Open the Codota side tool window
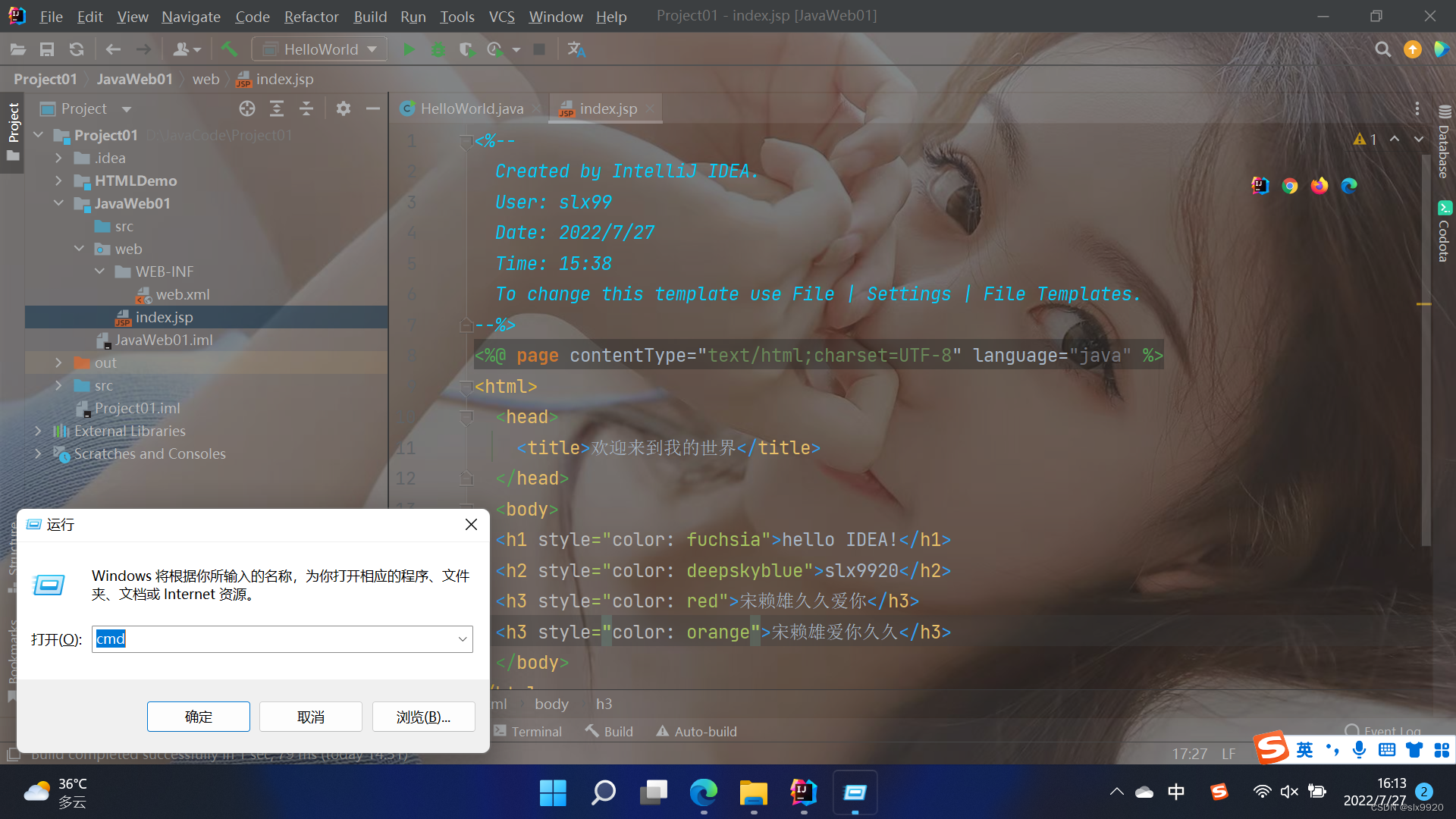Screen dimensions: 1456x819 tap(1444, 231)
